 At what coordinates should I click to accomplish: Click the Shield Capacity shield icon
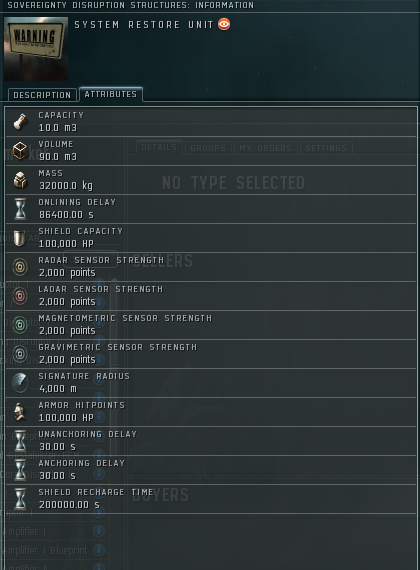coord(19,238)
